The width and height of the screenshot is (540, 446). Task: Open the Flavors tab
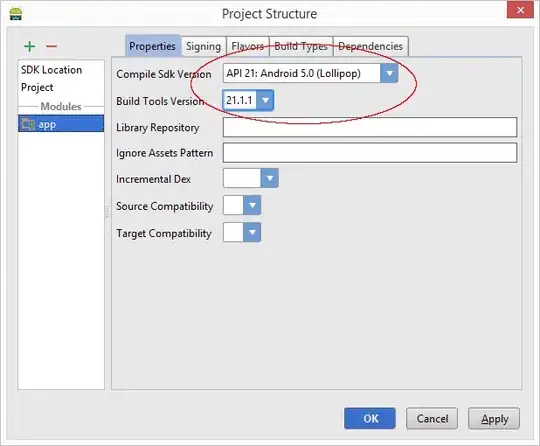(x=247, y=46)
